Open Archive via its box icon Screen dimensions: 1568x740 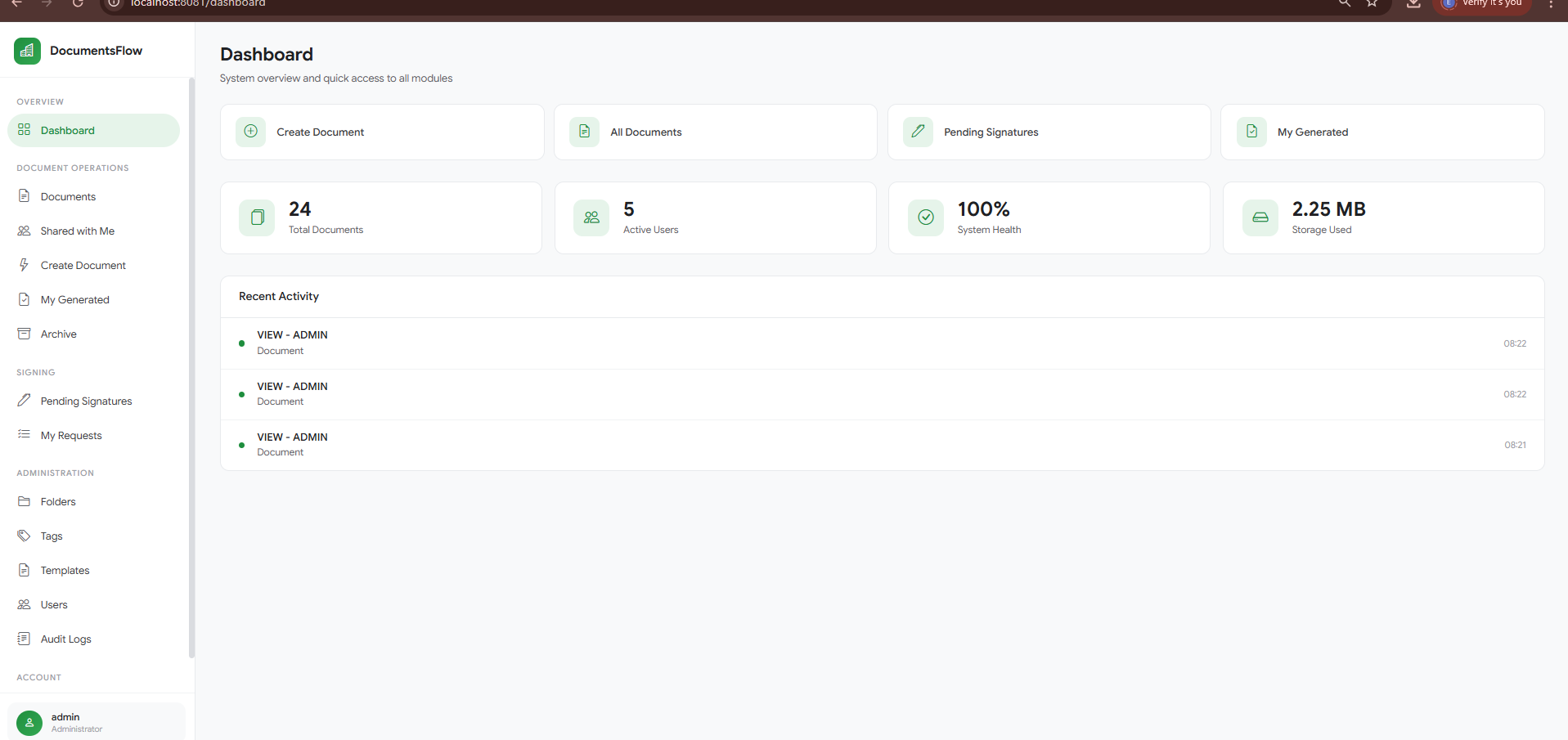tap(25, 334)
